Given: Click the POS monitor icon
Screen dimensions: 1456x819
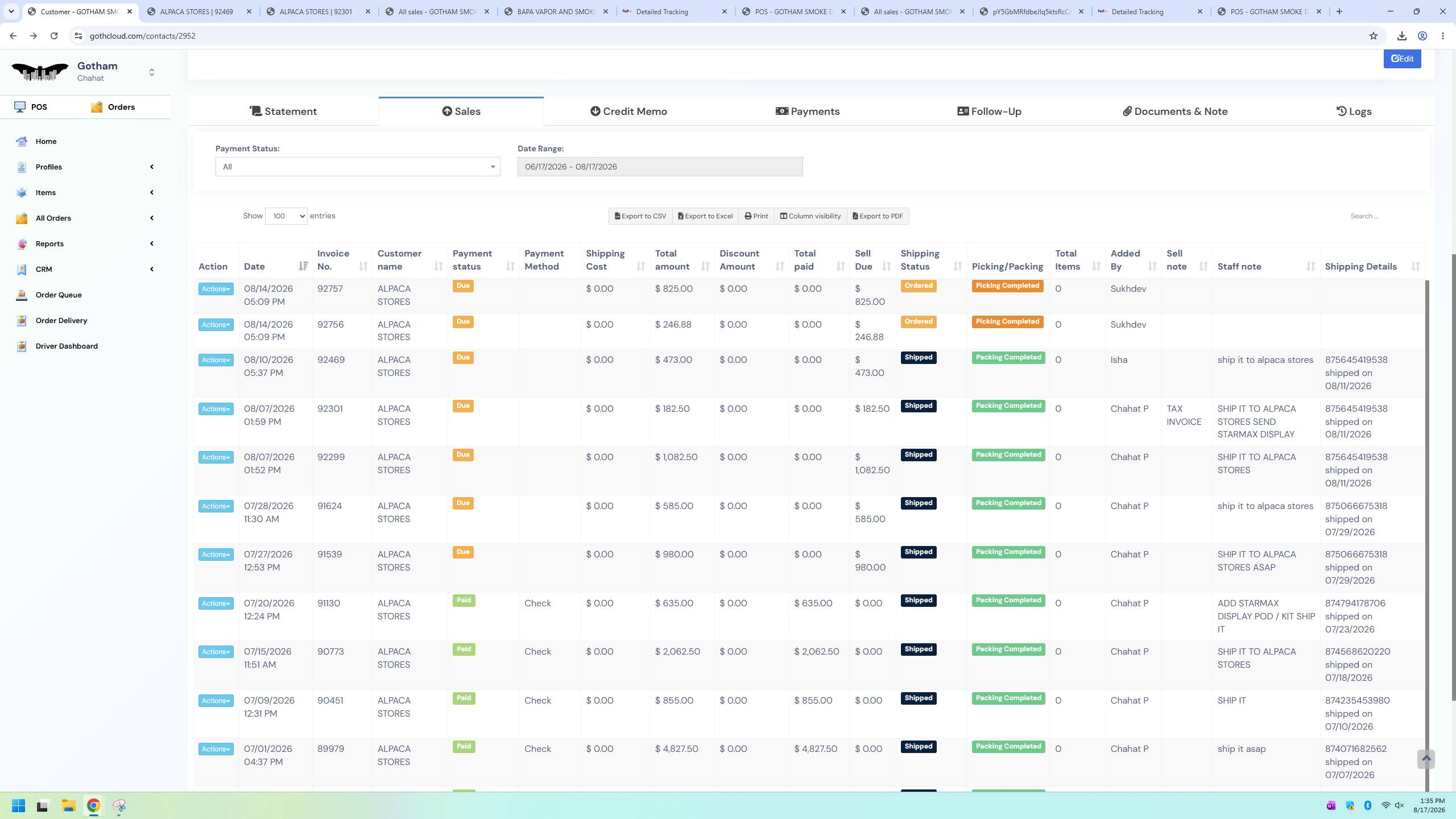Looking at the screenshot, I should point(20,107).
